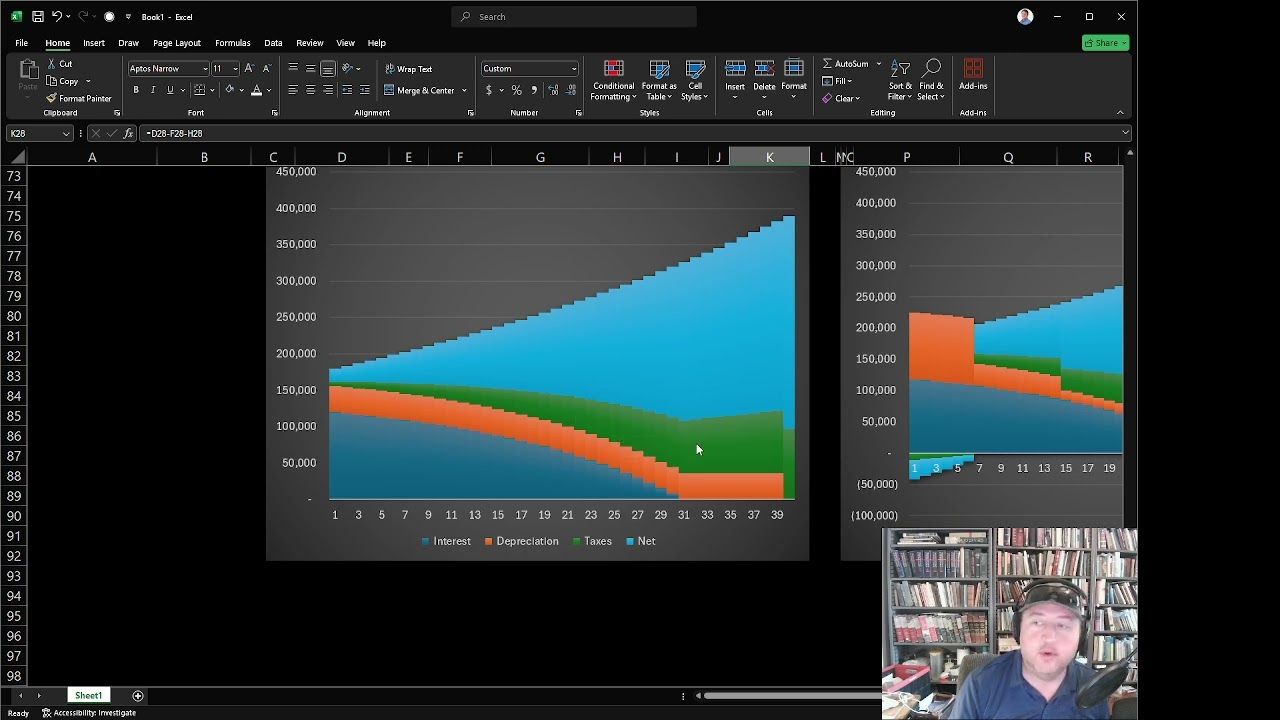Open Find & Select menu
This screenshot has height=720, width=1280.
[931, 80]
